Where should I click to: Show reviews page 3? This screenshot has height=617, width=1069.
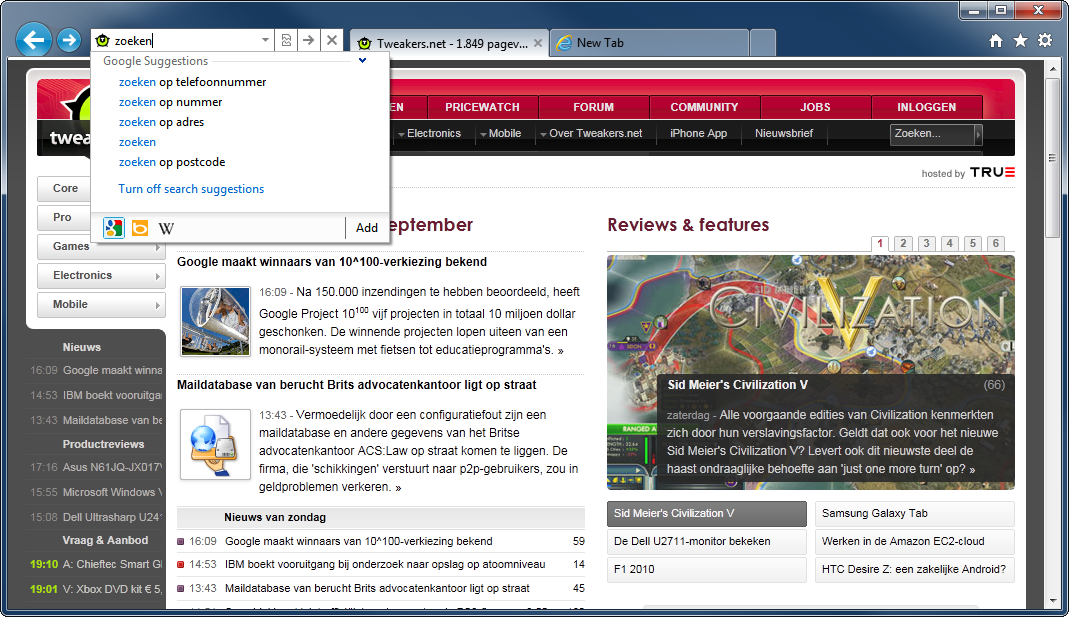(x=927, y=243)
